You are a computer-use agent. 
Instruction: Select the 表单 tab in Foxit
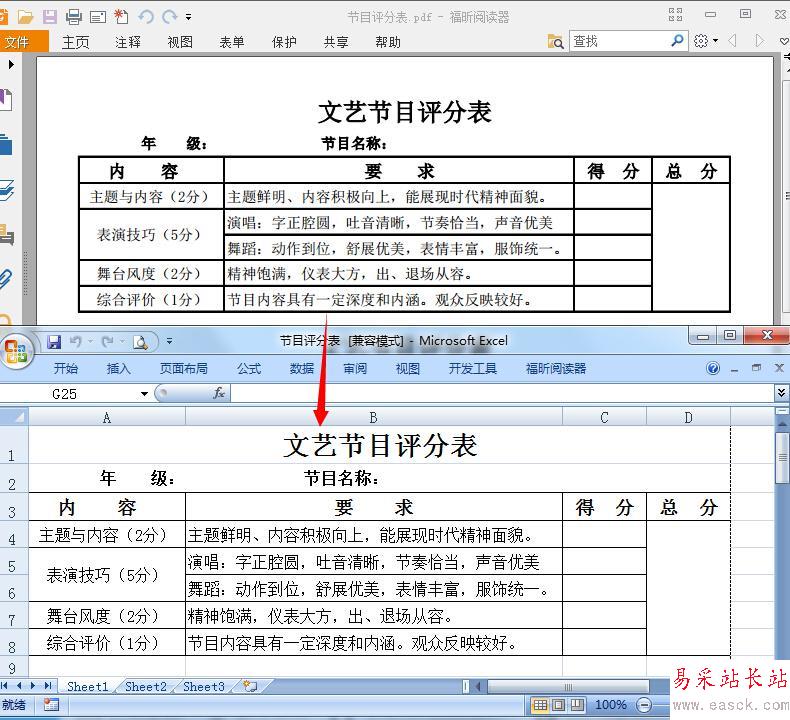point(232,42)
